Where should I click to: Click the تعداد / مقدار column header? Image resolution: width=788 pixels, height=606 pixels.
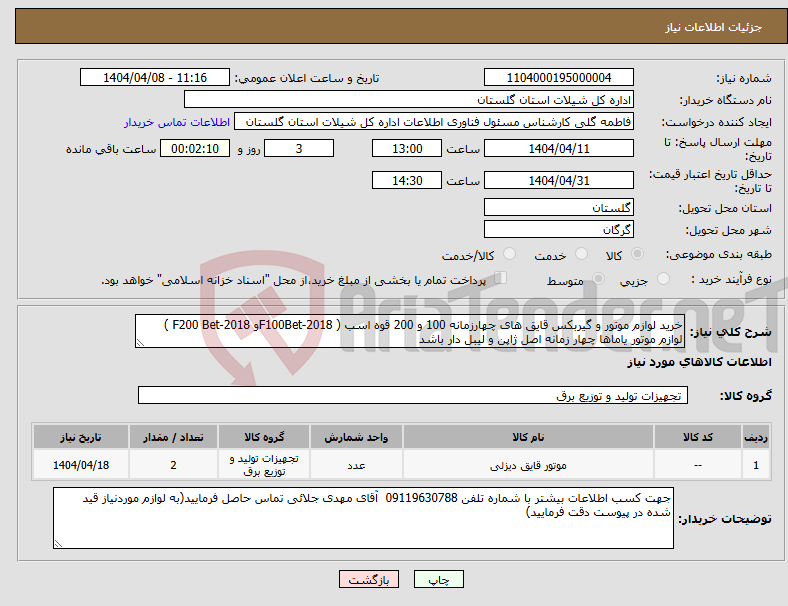[x=173, y=437]
